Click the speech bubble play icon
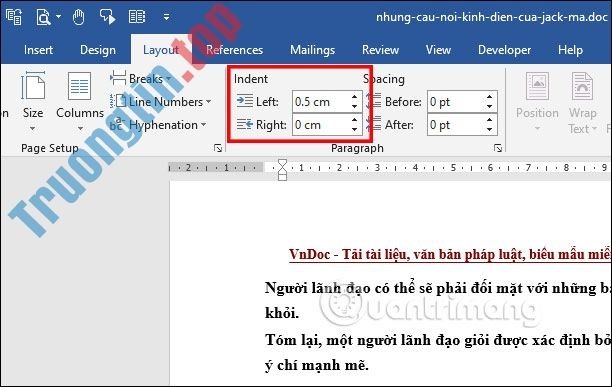Viewport: 612px width, 387px height. point(107,17)
